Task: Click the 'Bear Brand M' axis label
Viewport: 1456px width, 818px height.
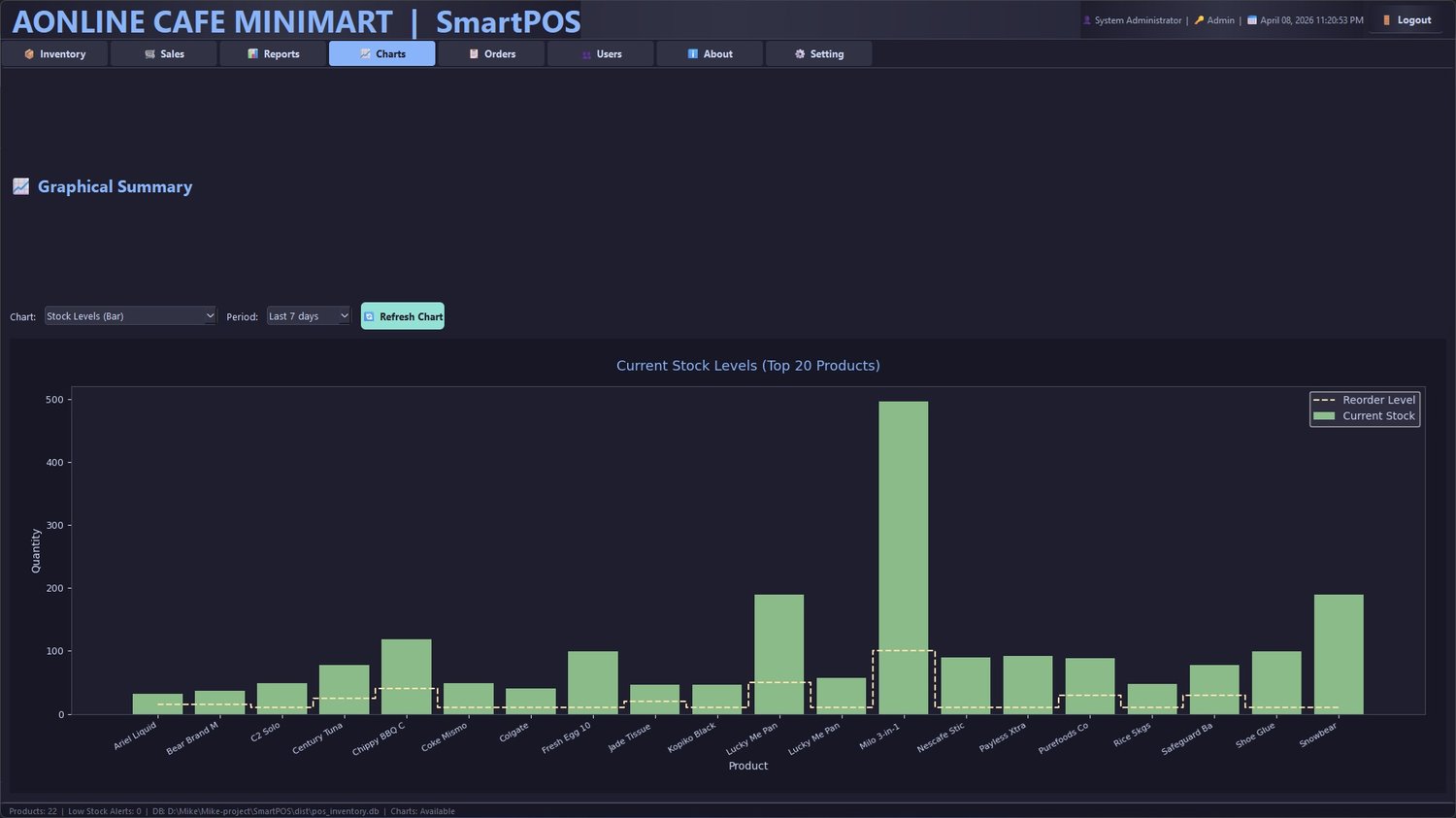Action: pyautogui.click(x=192, y=737)
